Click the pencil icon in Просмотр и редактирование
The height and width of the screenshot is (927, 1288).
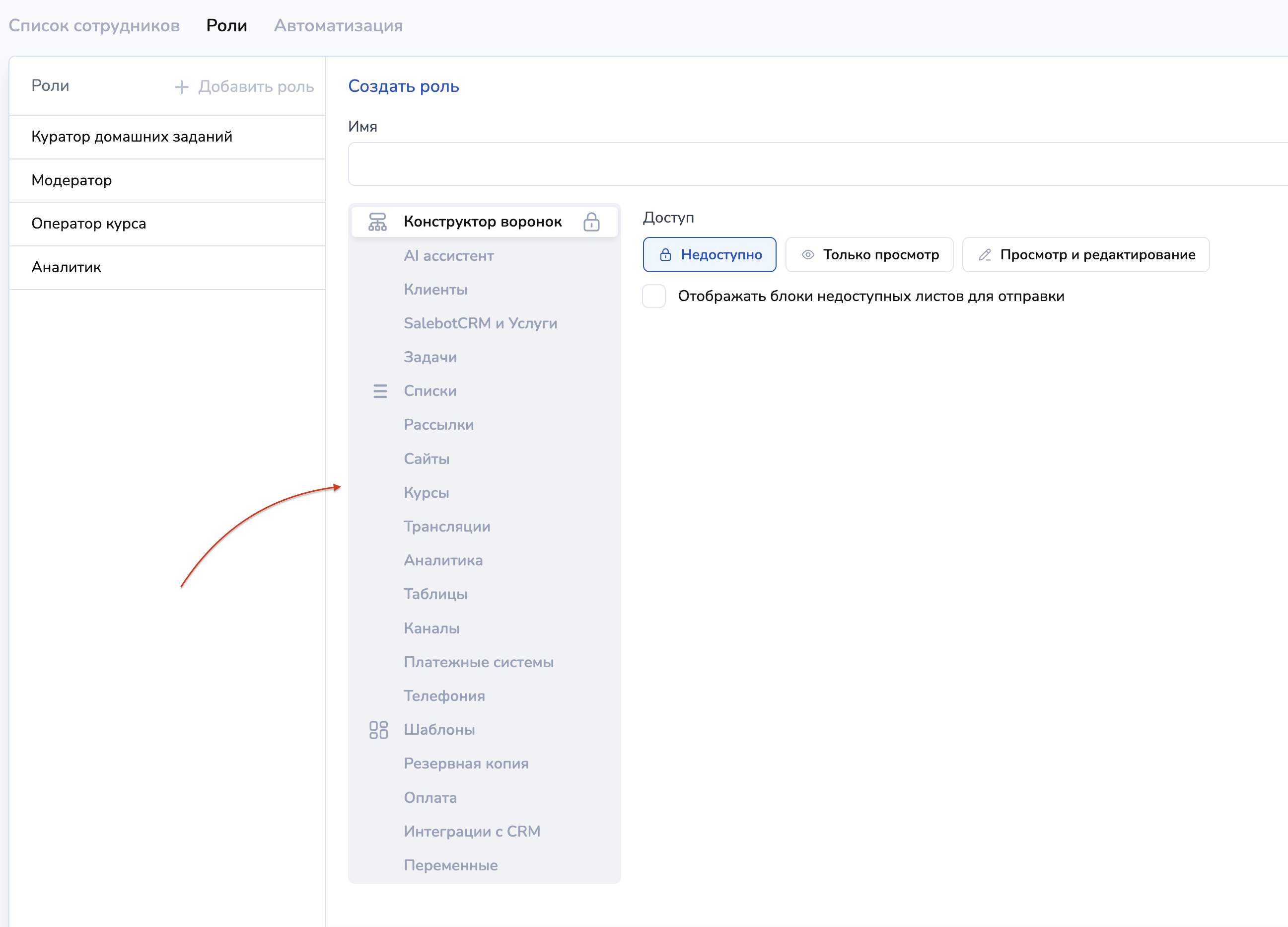coord(985,255)
